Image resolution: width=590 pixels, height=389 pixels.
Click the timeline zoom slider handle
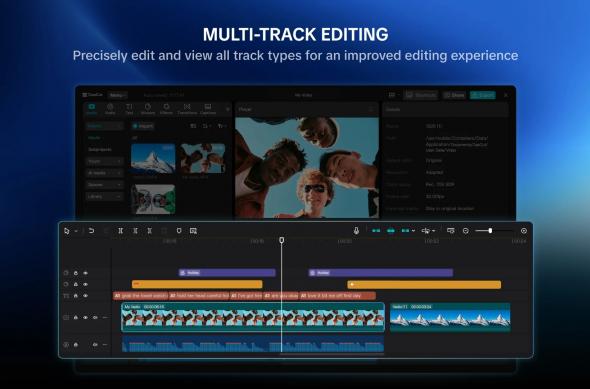coord(490,231)
